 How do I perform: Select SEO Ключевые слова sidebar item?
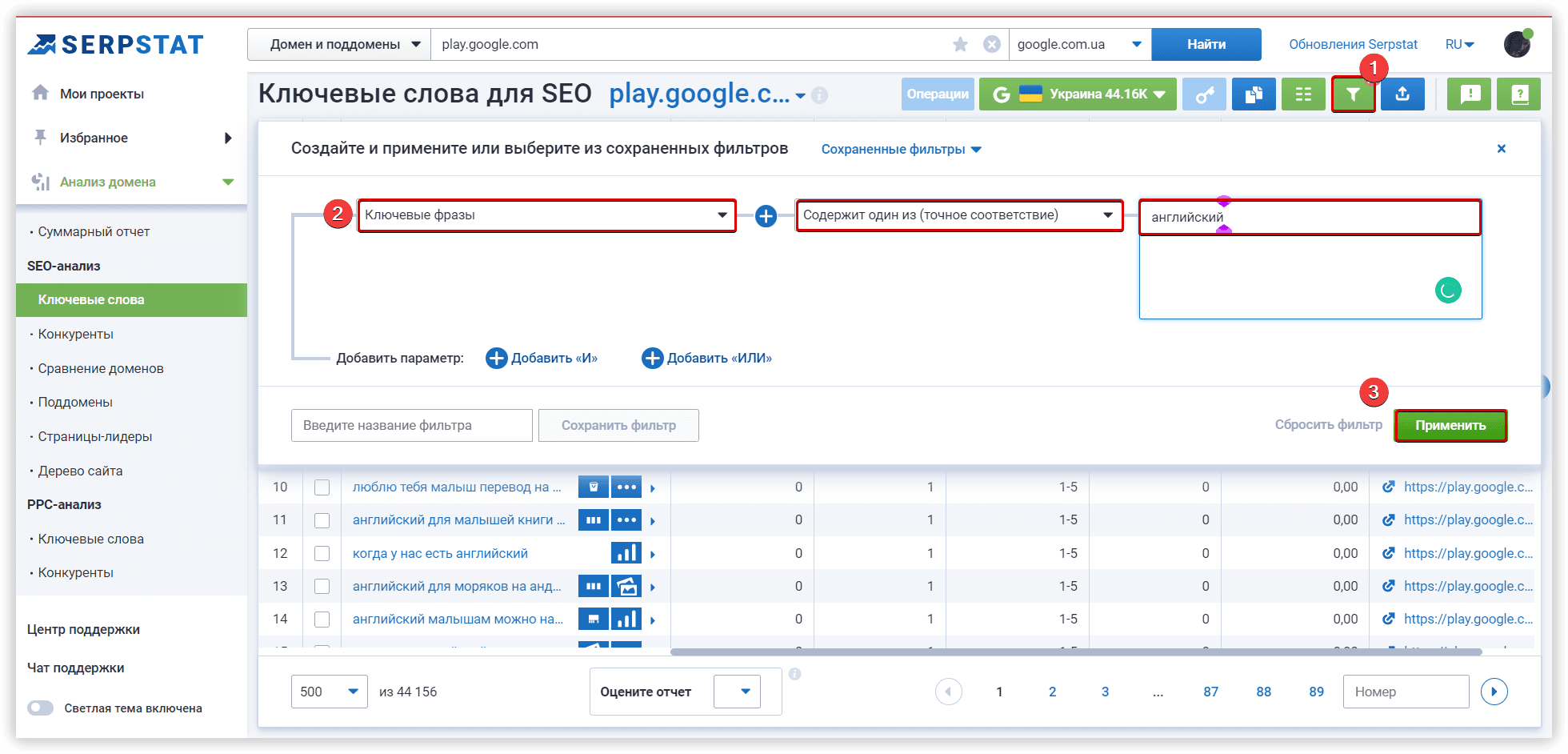[131, 300]
